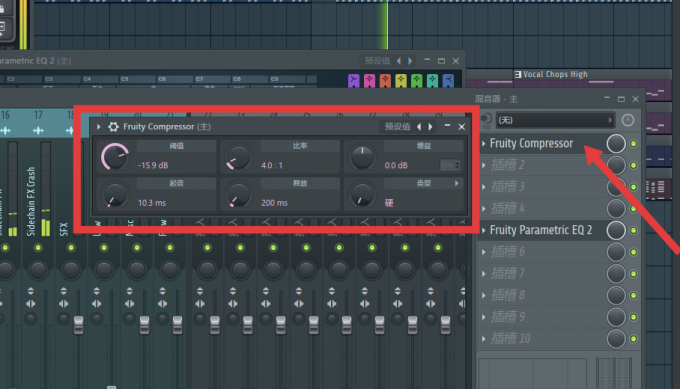
Task: Select the yellow band token in Parametric EQ 2
Action: [401, 81]
